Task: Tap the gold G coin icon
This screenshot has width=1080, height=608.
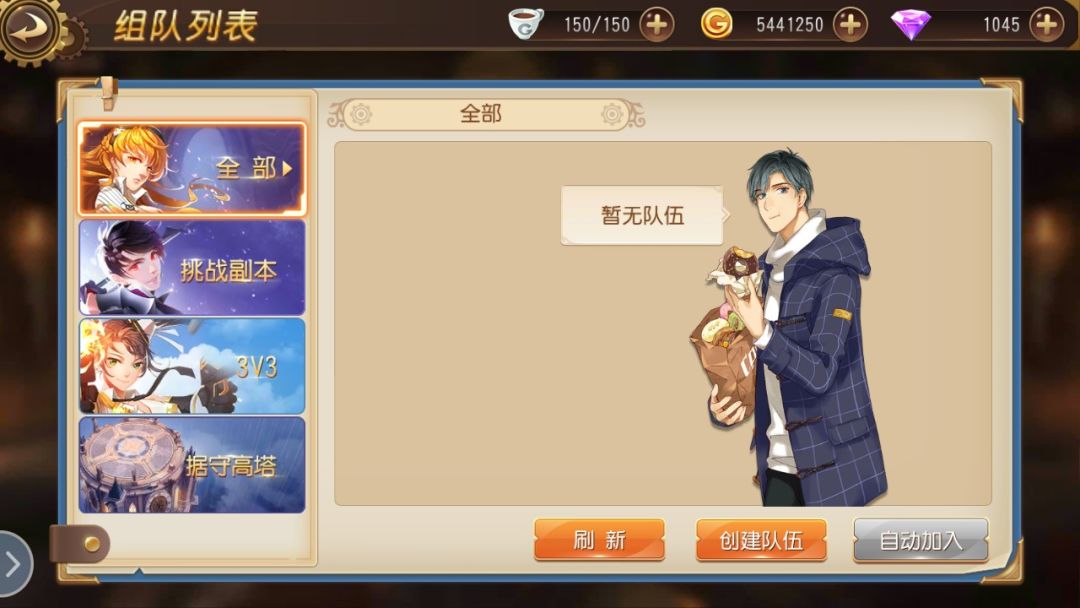Action: click(716, 24)
